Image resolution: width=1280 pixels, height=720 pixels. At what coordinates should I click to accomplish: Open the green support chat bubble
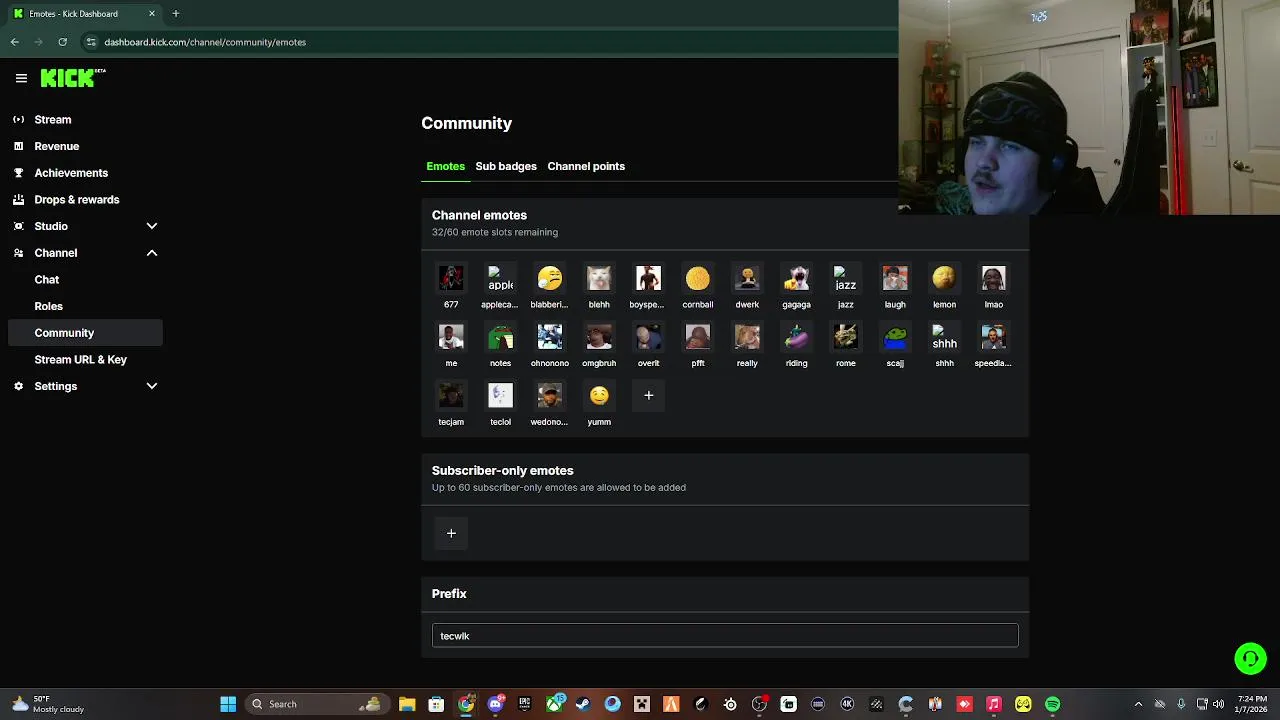point(1250,658)
